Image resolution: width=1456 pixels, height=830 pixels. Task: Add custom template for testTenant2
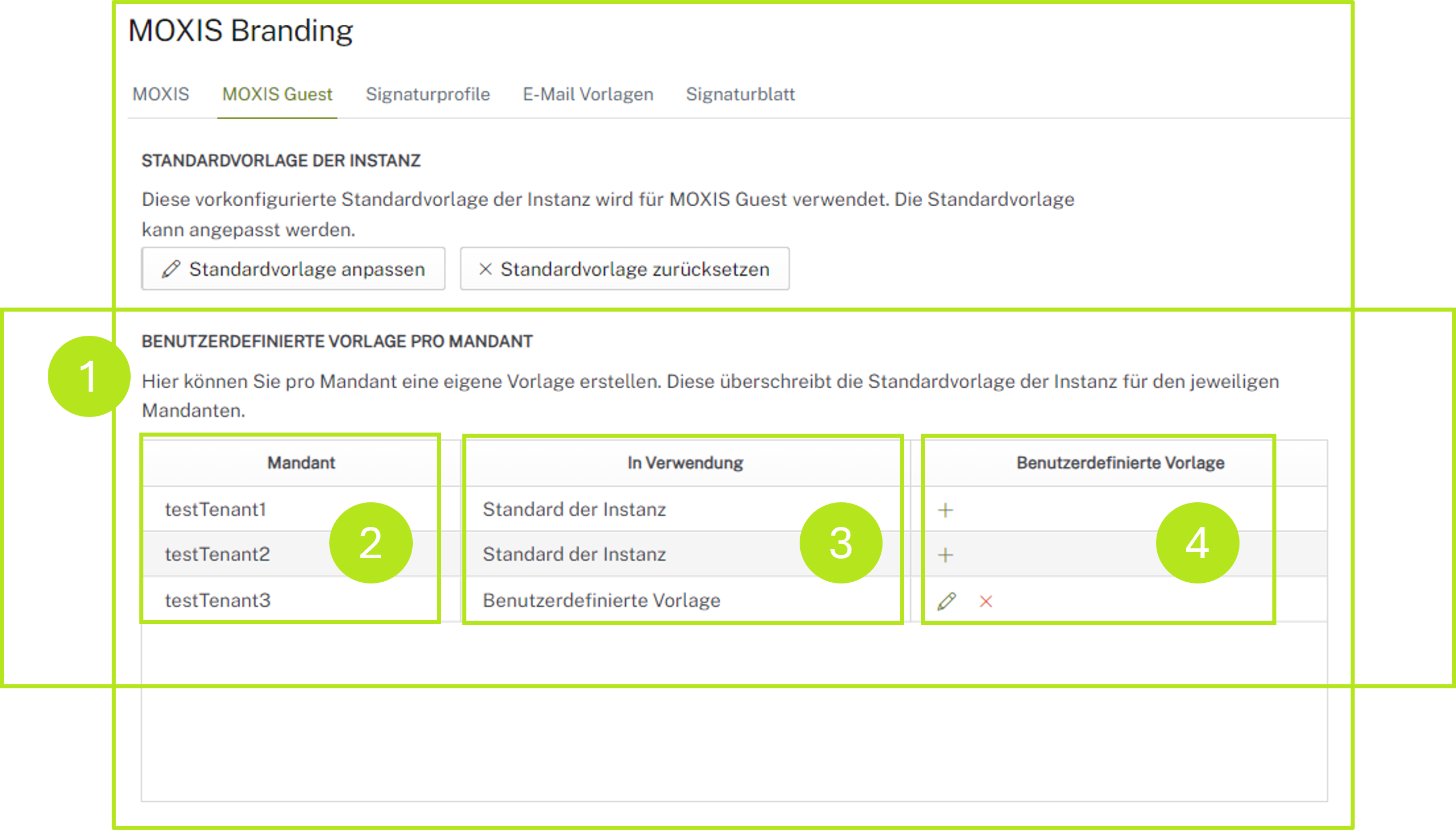click(x=945, y=555)
